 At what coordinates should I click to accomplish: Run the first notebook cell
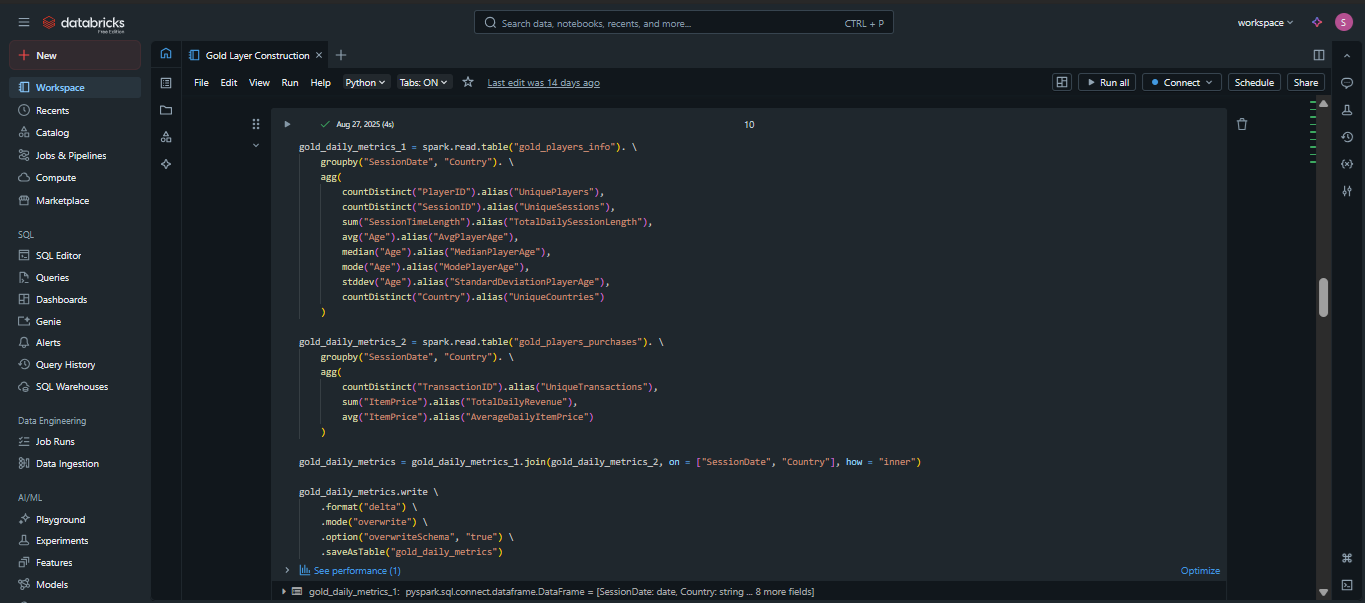(x=287, y=124)
